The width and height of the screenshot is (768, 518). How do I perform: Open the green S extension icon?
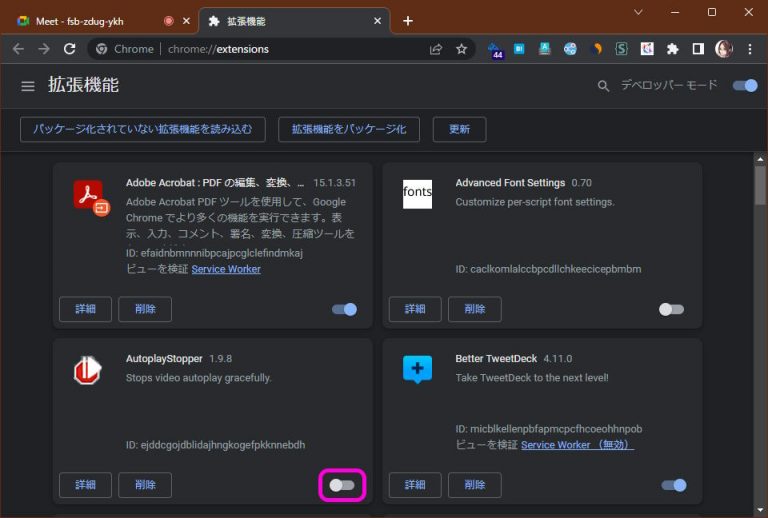622,48
